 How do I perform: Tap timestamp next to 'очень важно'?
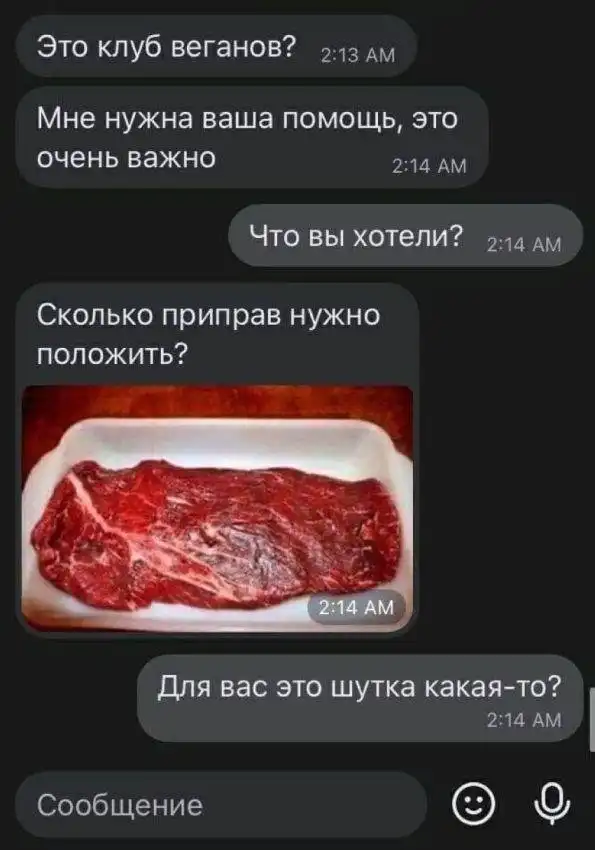pyautogui.click(x=429, y=166)
